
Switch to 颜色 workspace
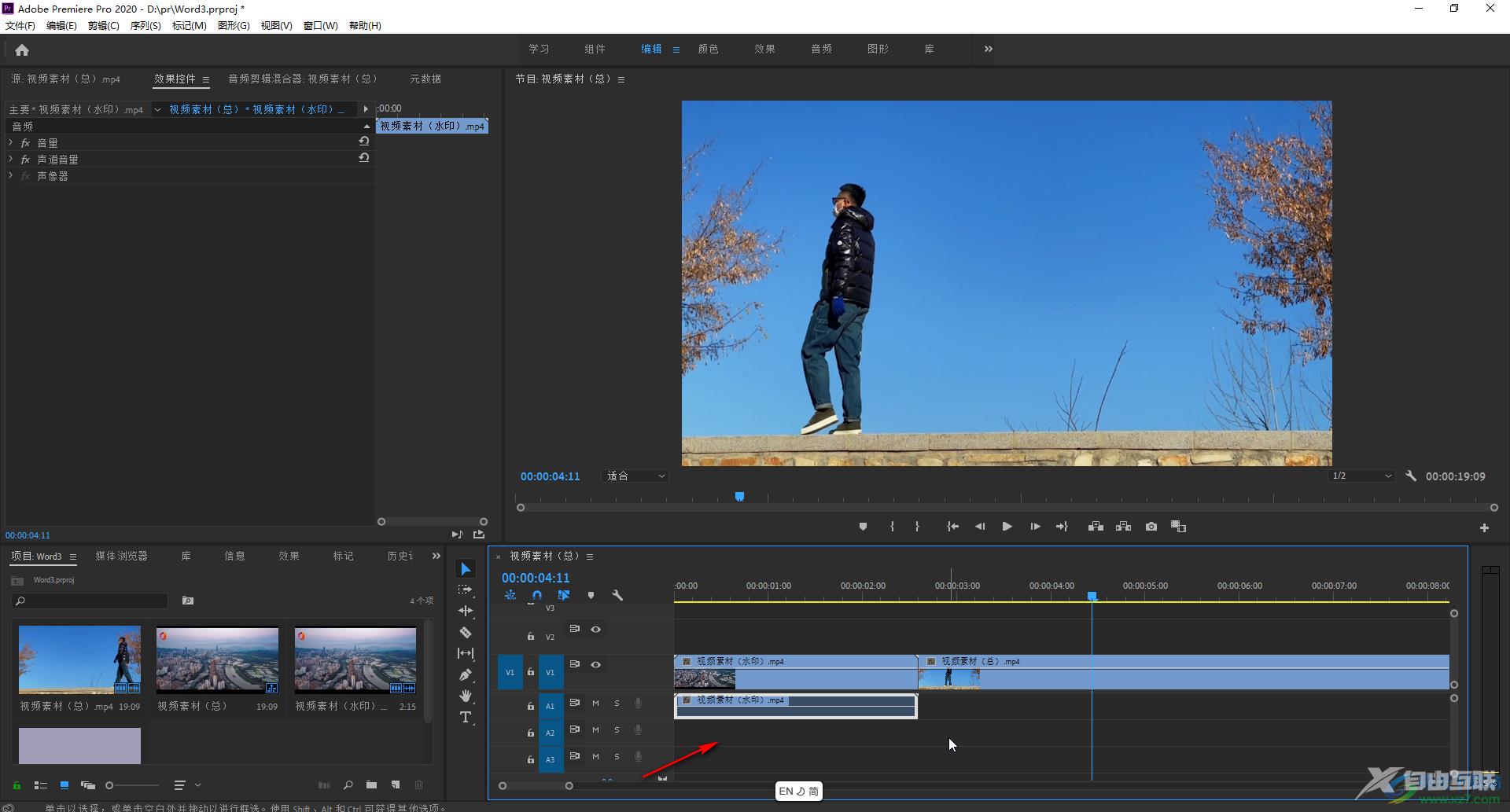708,49
